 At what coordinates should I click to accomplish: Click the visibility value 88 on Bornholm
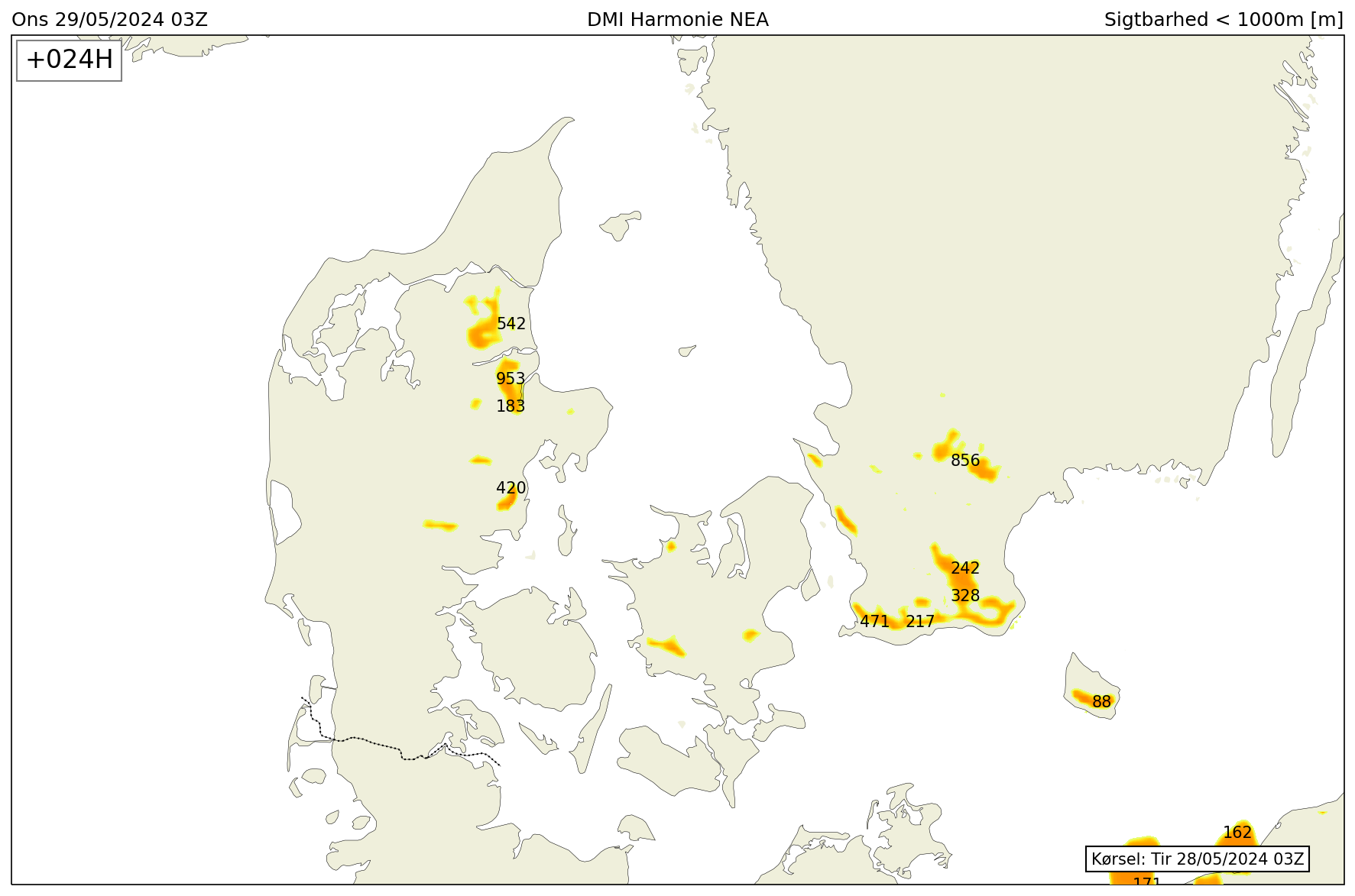tap(1101, 702)
